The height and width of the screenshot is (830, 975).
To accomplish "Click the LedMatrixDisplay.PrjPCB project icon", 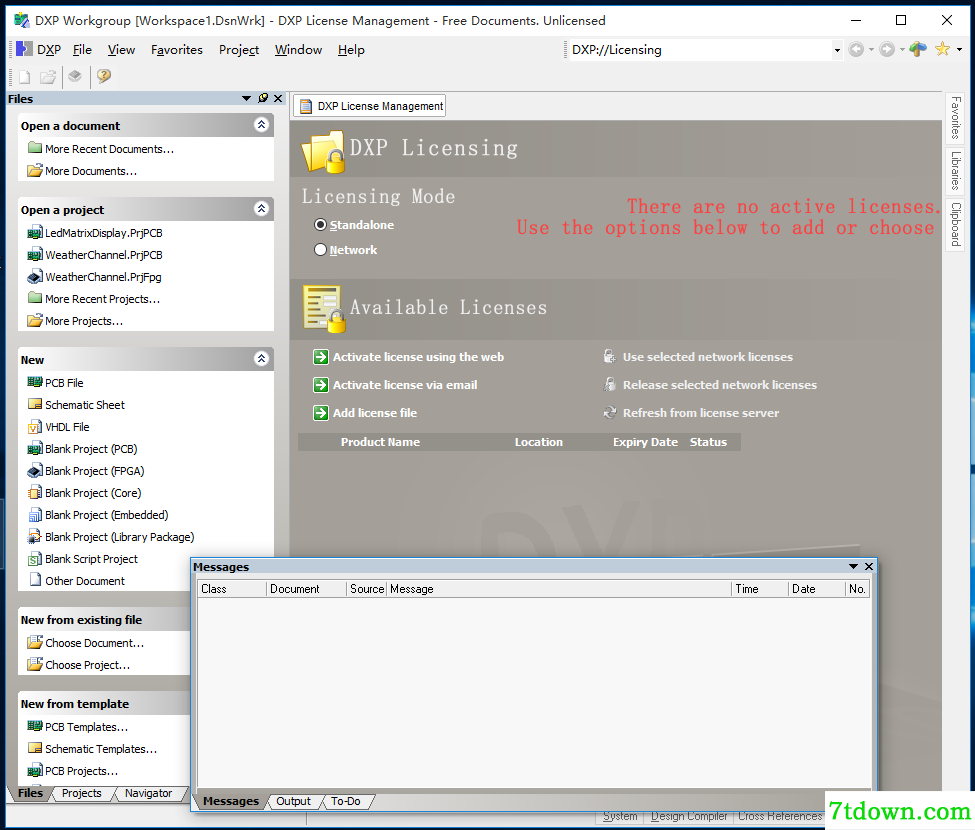I will click(35, 233).
